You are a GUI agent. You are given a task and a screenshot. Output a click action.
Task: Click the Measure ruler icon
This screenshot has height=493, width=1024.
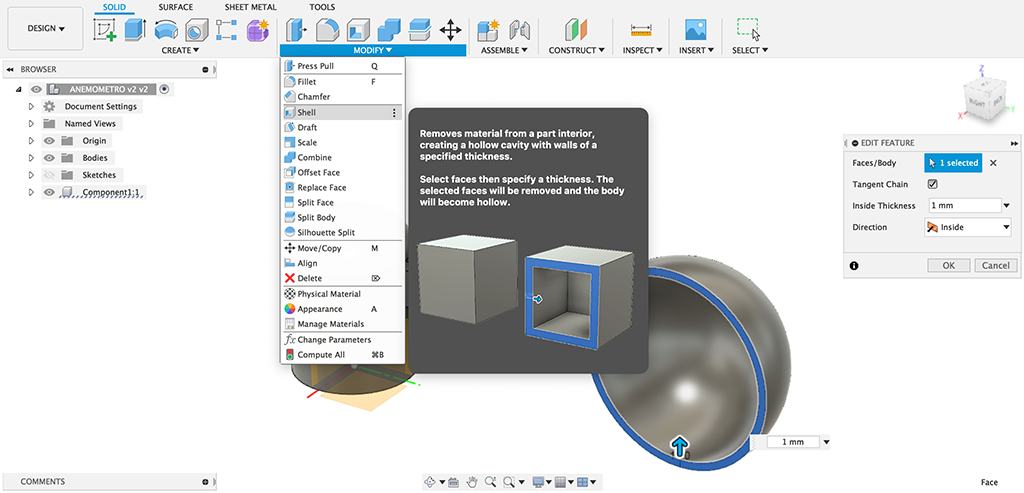pos(641,30)
